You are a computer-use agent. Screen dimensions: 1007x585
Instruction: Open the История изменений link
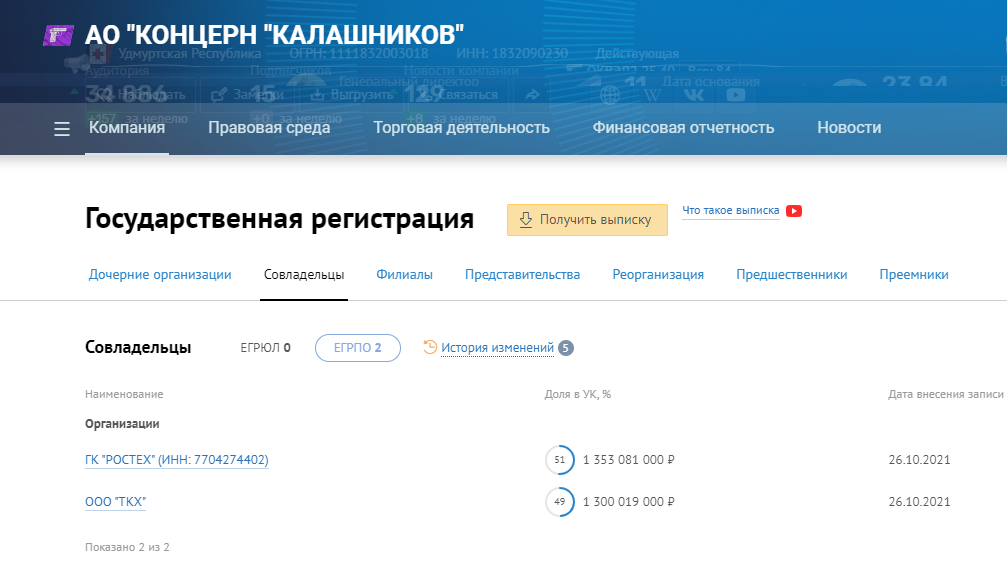coord(497,348)
